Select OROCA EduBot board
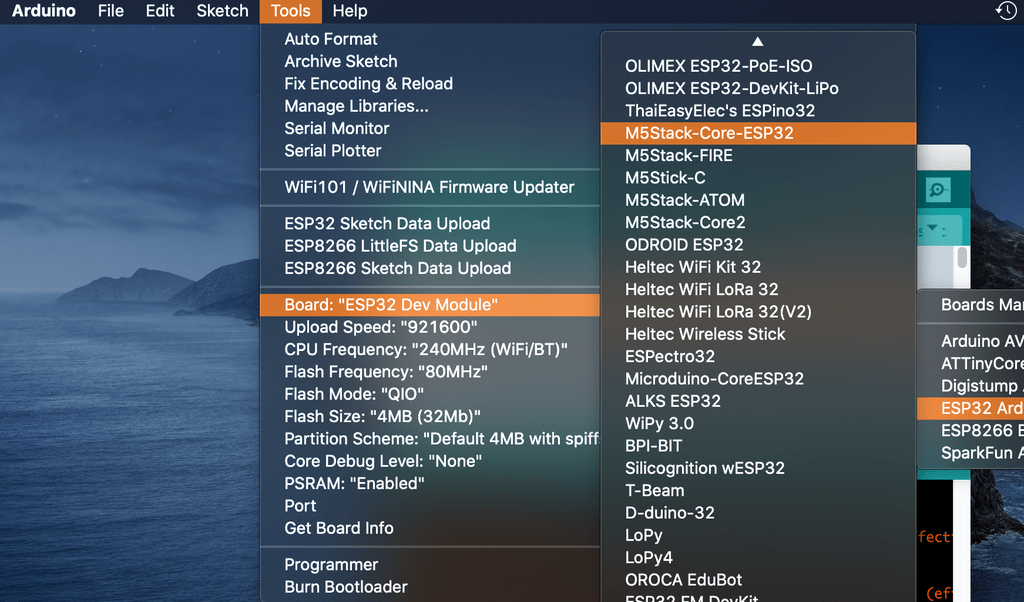The width and height of the screenshot is (1024, 602). click(x=758, y=580)
